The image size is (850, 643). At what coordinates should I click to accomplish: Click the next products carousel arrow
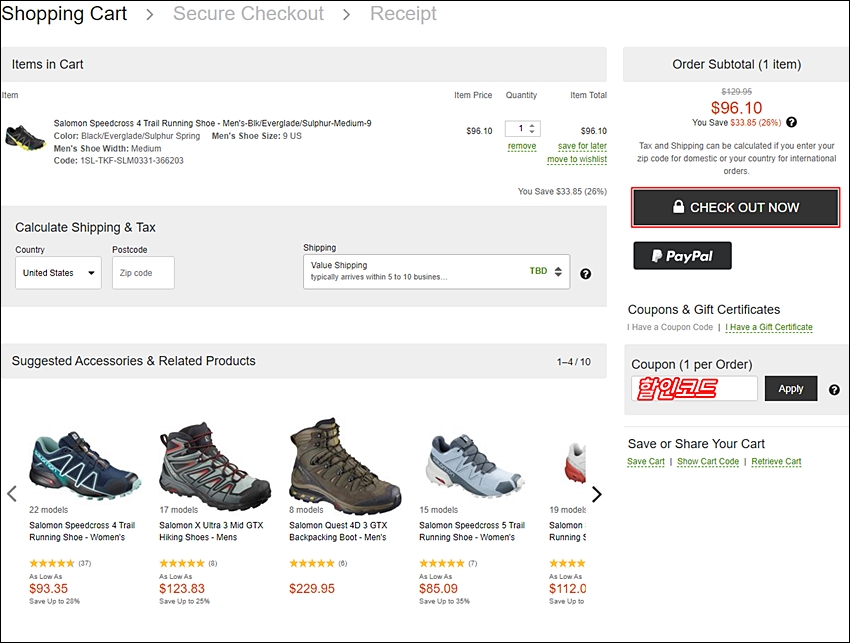pyautogui.click(x=597, y=494)
